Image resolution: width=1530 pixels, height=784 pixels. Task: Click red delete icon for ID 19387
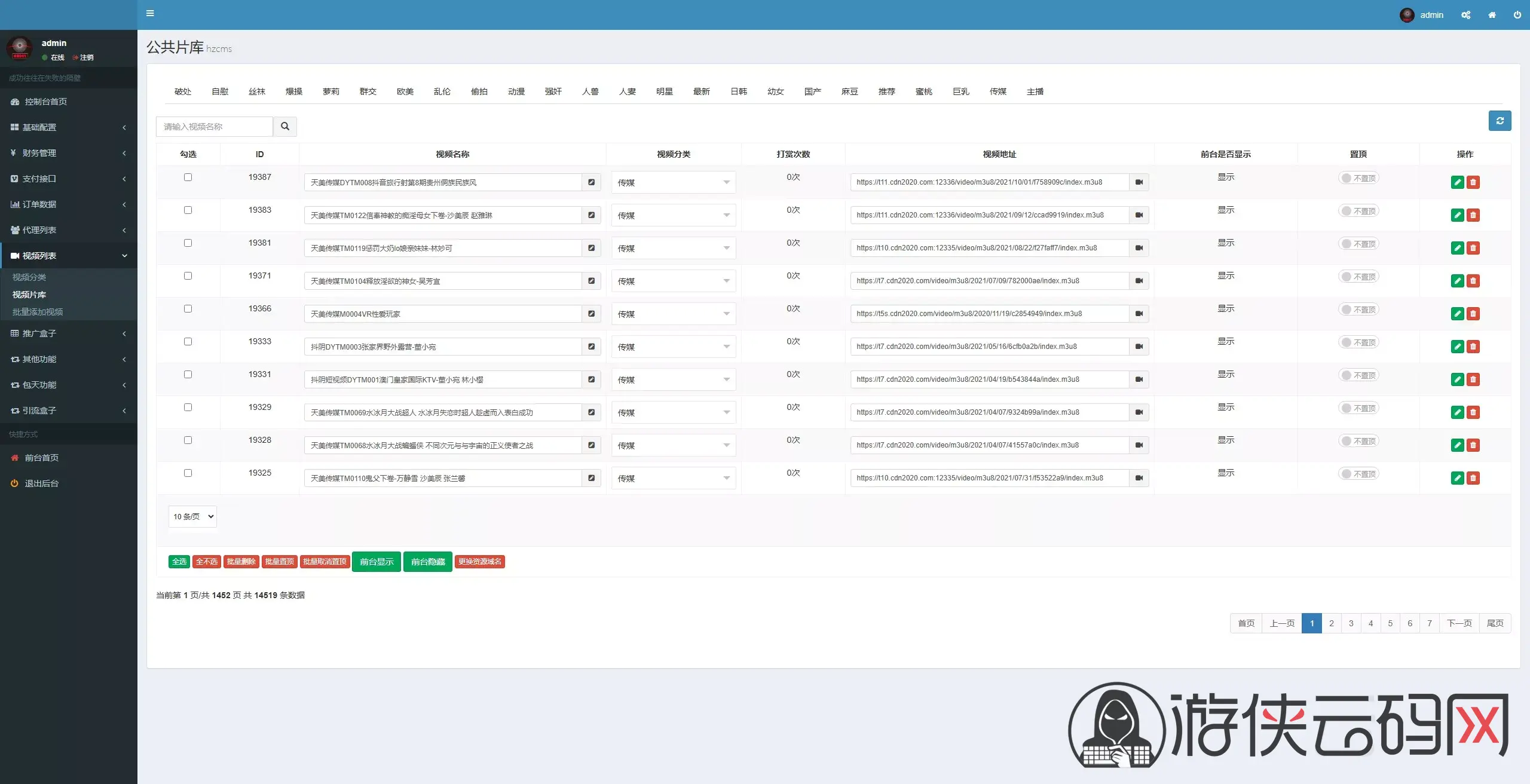(1473, 182)
